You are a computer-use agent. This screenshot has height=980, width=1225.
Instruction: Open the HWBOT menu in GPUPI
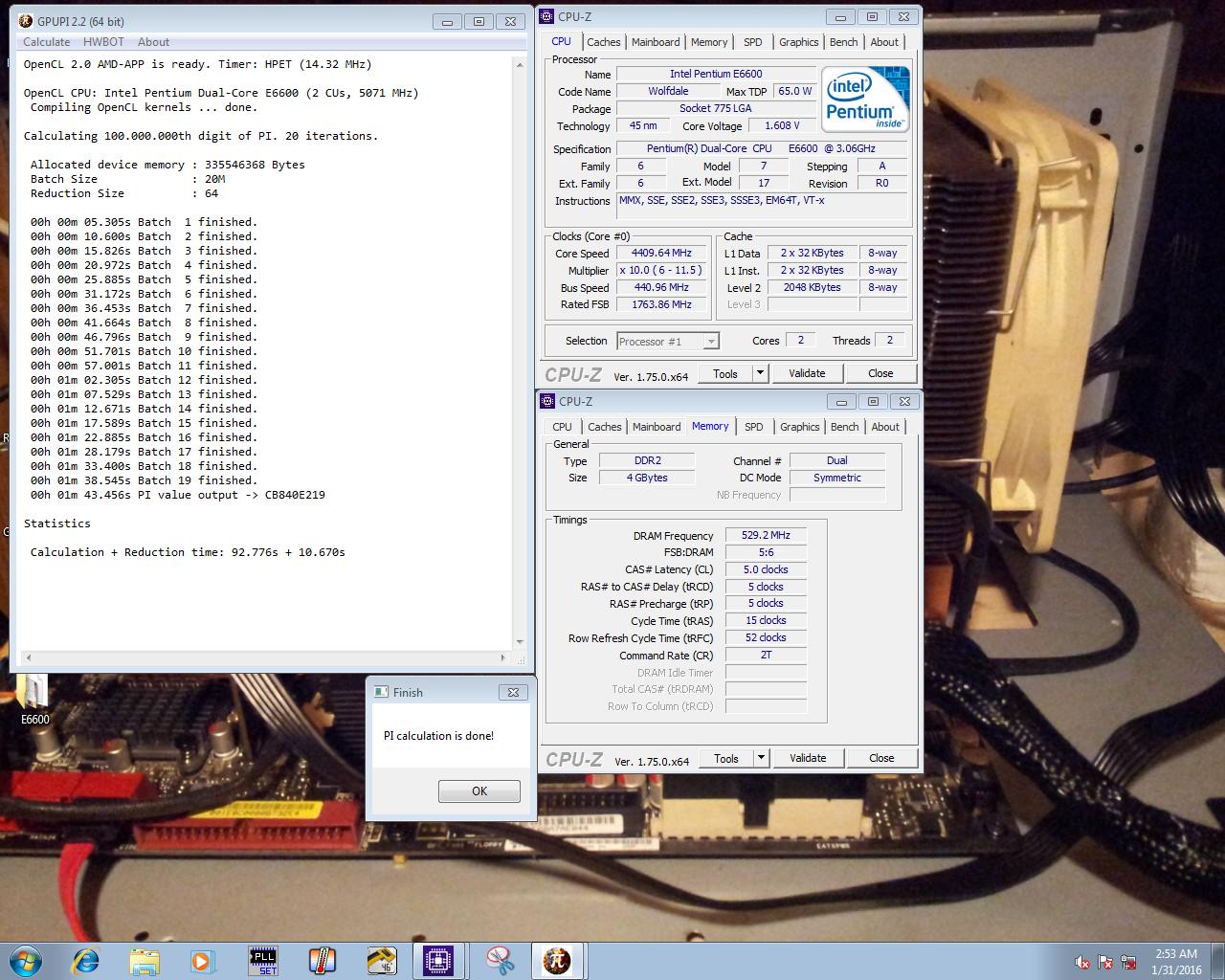click(103, 42)
